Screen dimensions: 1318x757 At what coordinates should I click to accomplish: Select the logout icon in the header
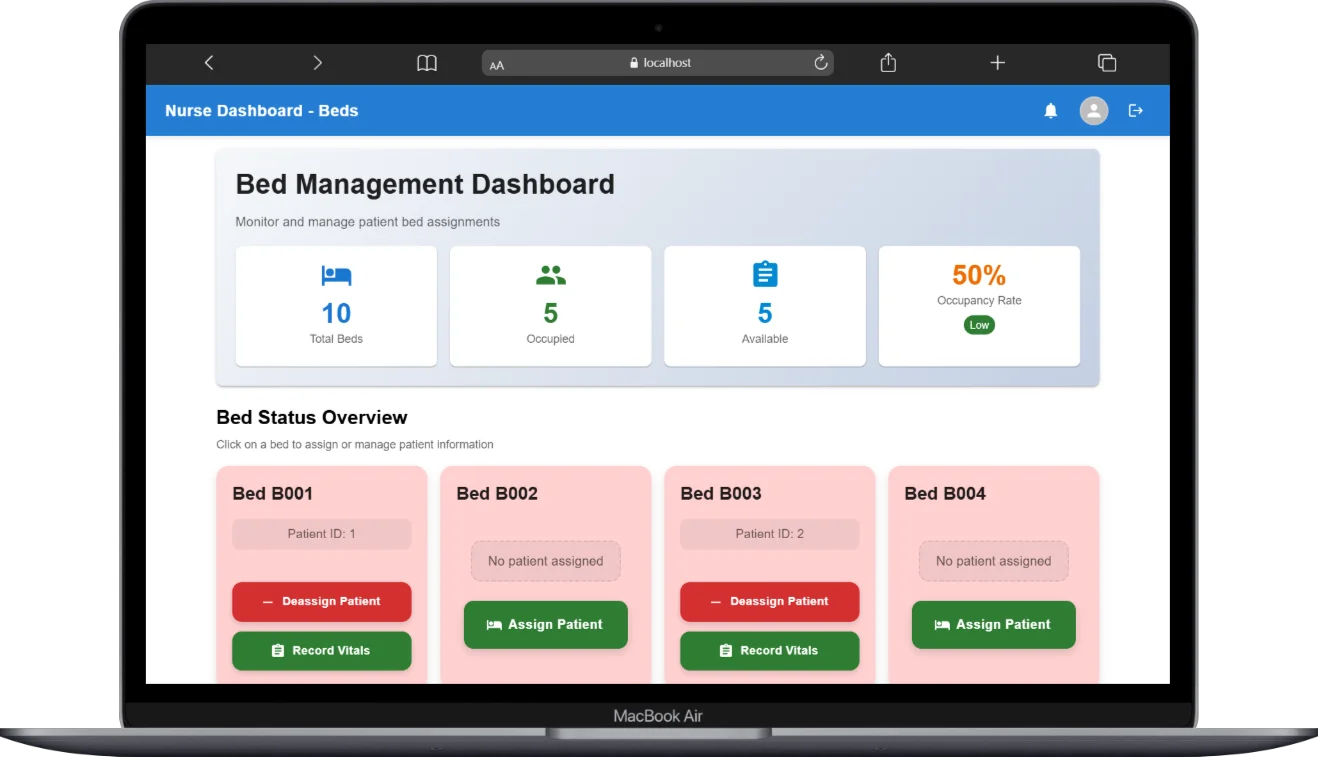1135,110
